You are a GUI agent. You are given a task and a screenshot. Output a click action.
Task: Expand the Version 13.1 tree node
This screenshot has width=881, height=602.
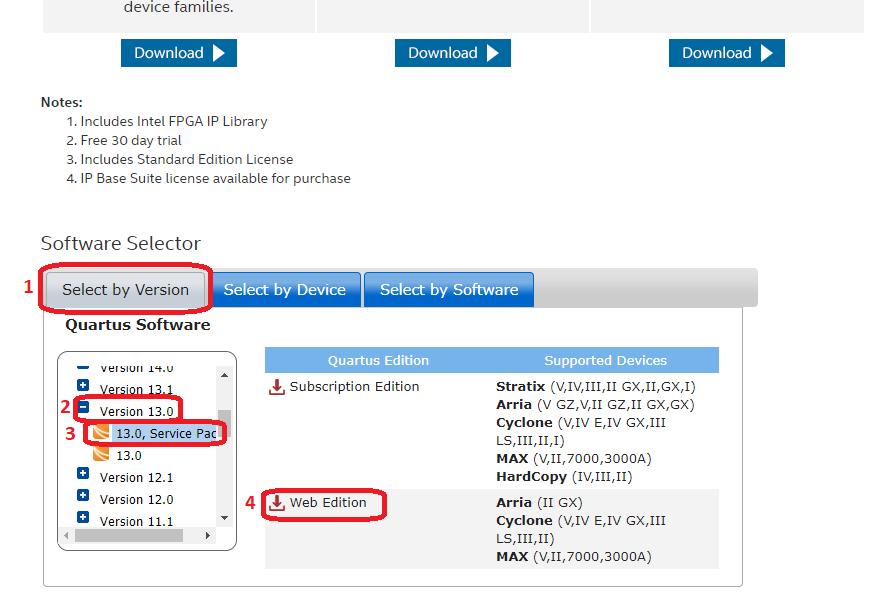click(x=83, y=385)
